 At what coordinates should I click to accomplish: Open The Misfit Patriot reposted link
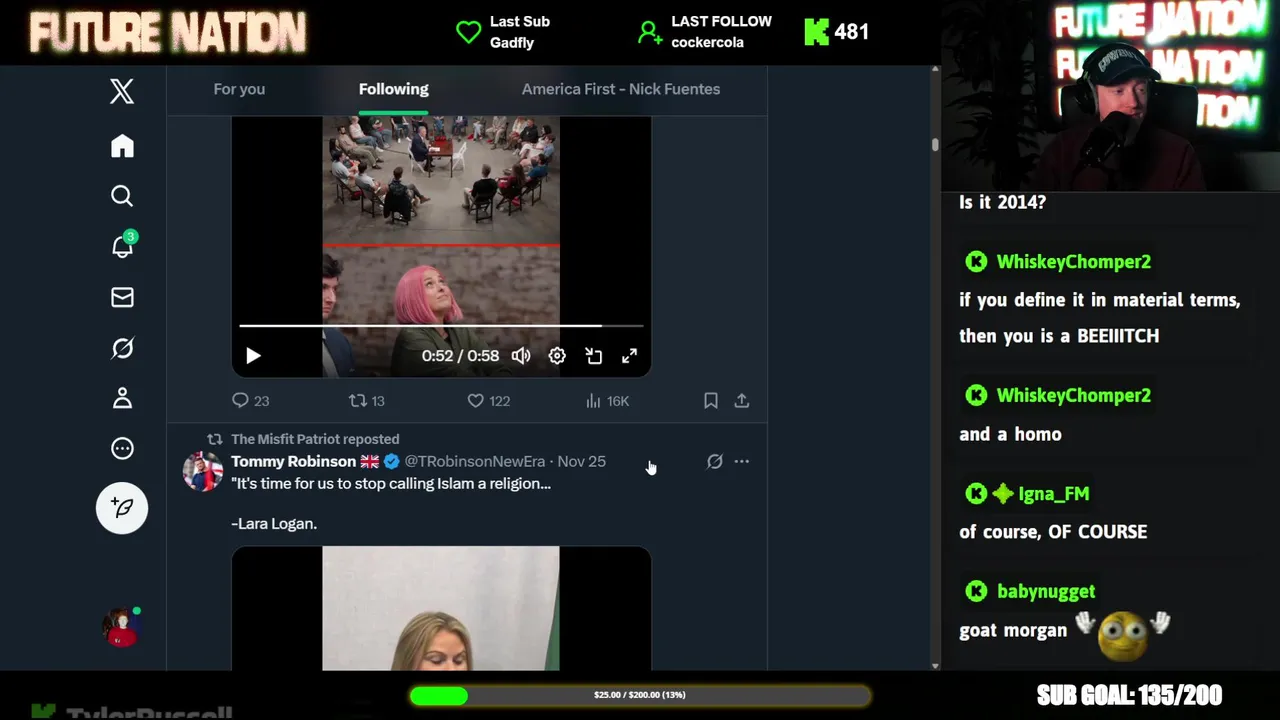click(315, 439)
